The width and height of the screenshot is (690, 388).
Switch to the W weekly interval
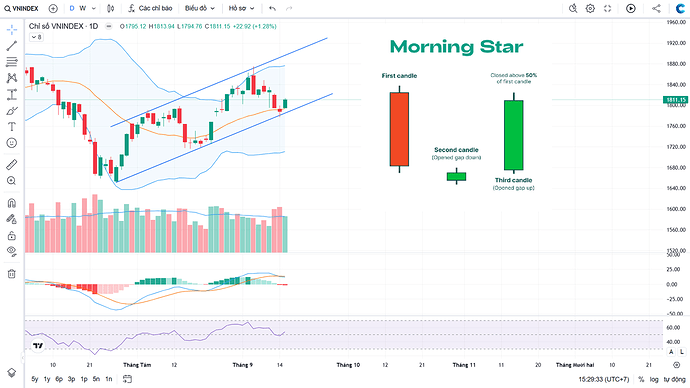coord(83,8)
